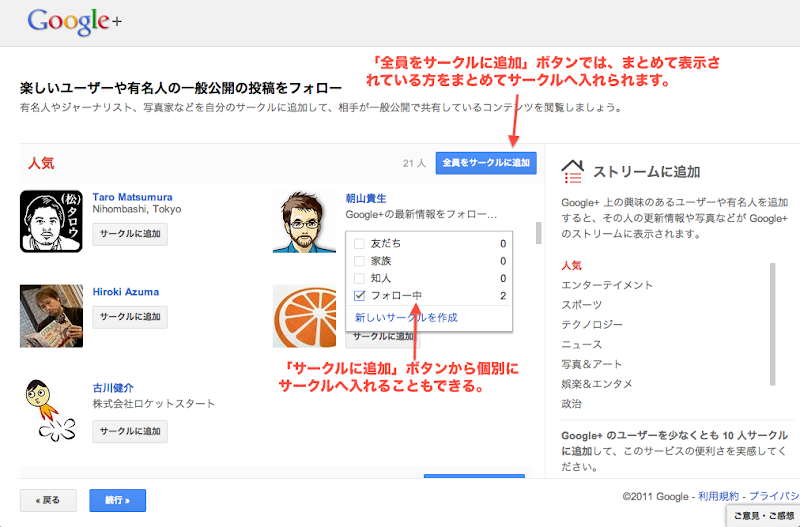The image size is (800, 527).
Task: Open Hiroki Azuma name link
Action: (126, 292)
